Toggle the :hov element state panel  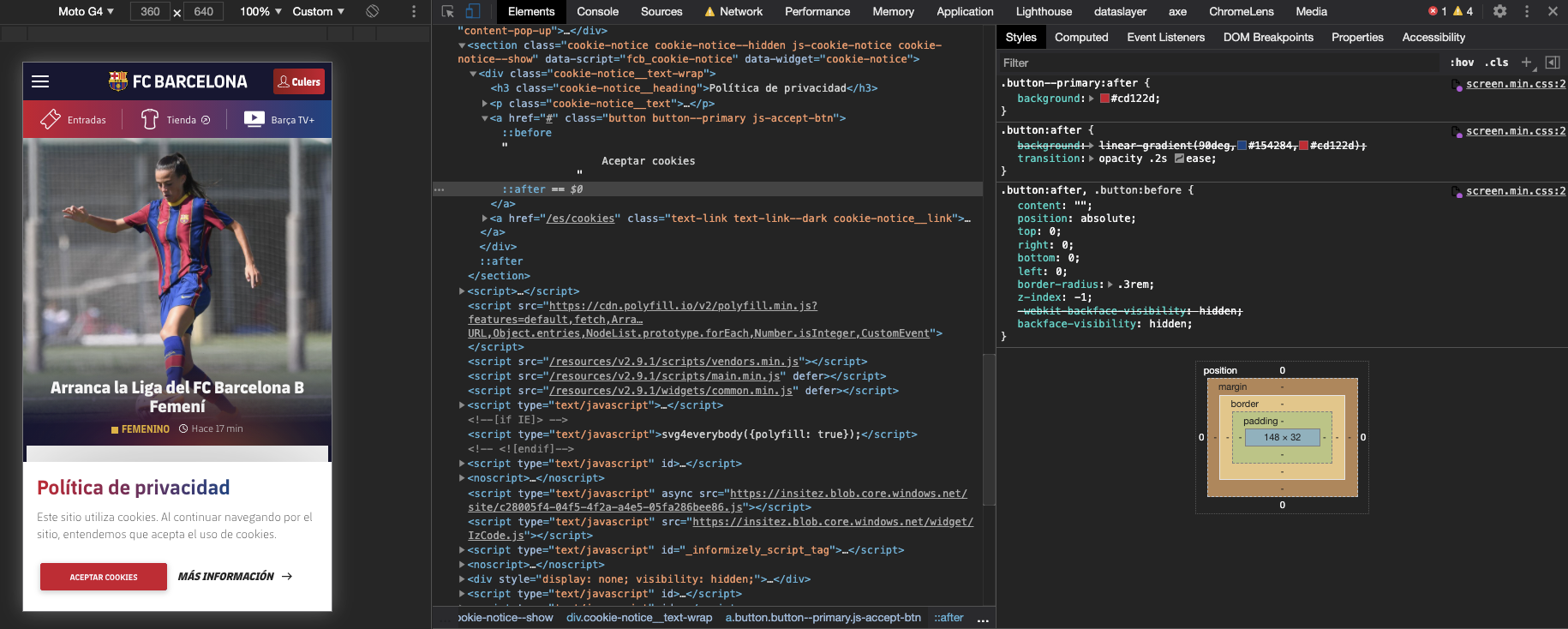tap(1462, 62)
